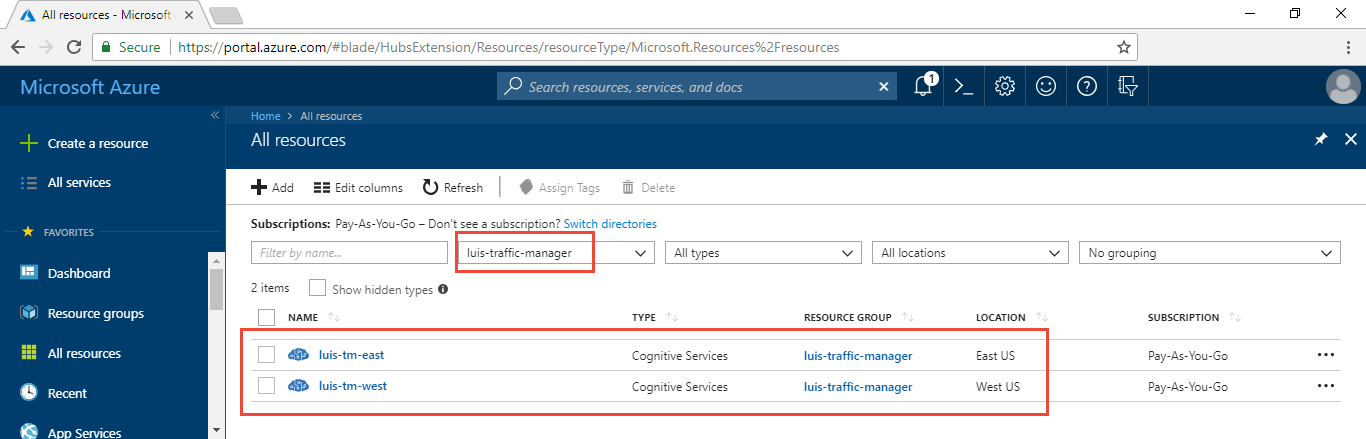Check the luis-tm-east row checkbox
Viewport: 1366px width, 439px height.
[266, 355]
